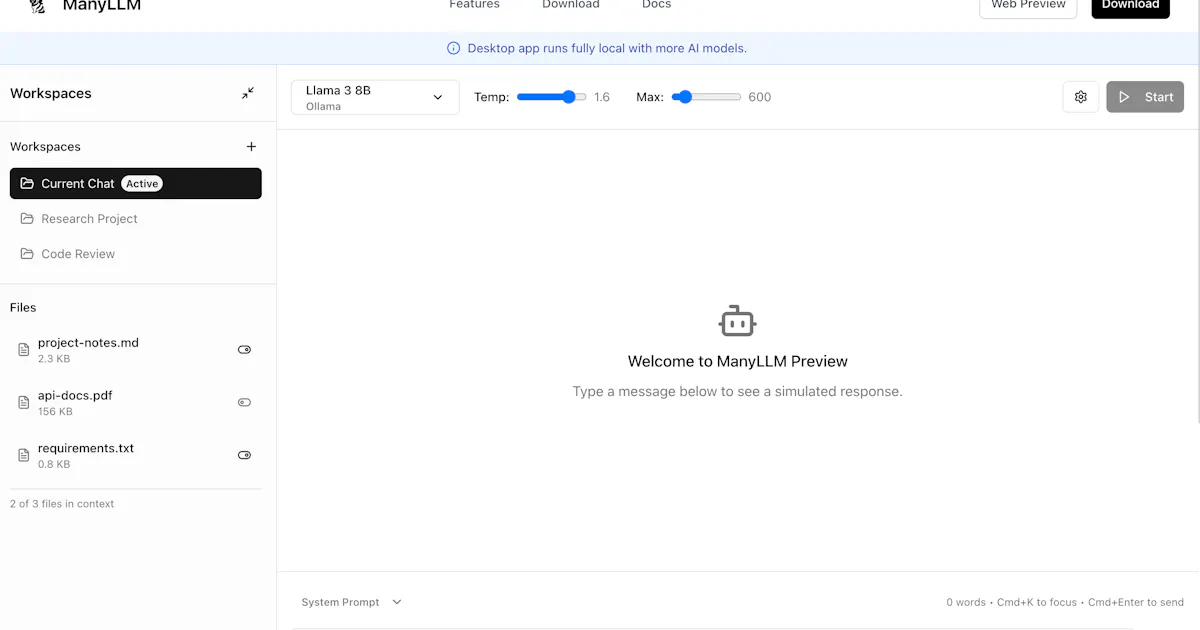Adjust the Max tokens slider handle

[x=685, y=97]
